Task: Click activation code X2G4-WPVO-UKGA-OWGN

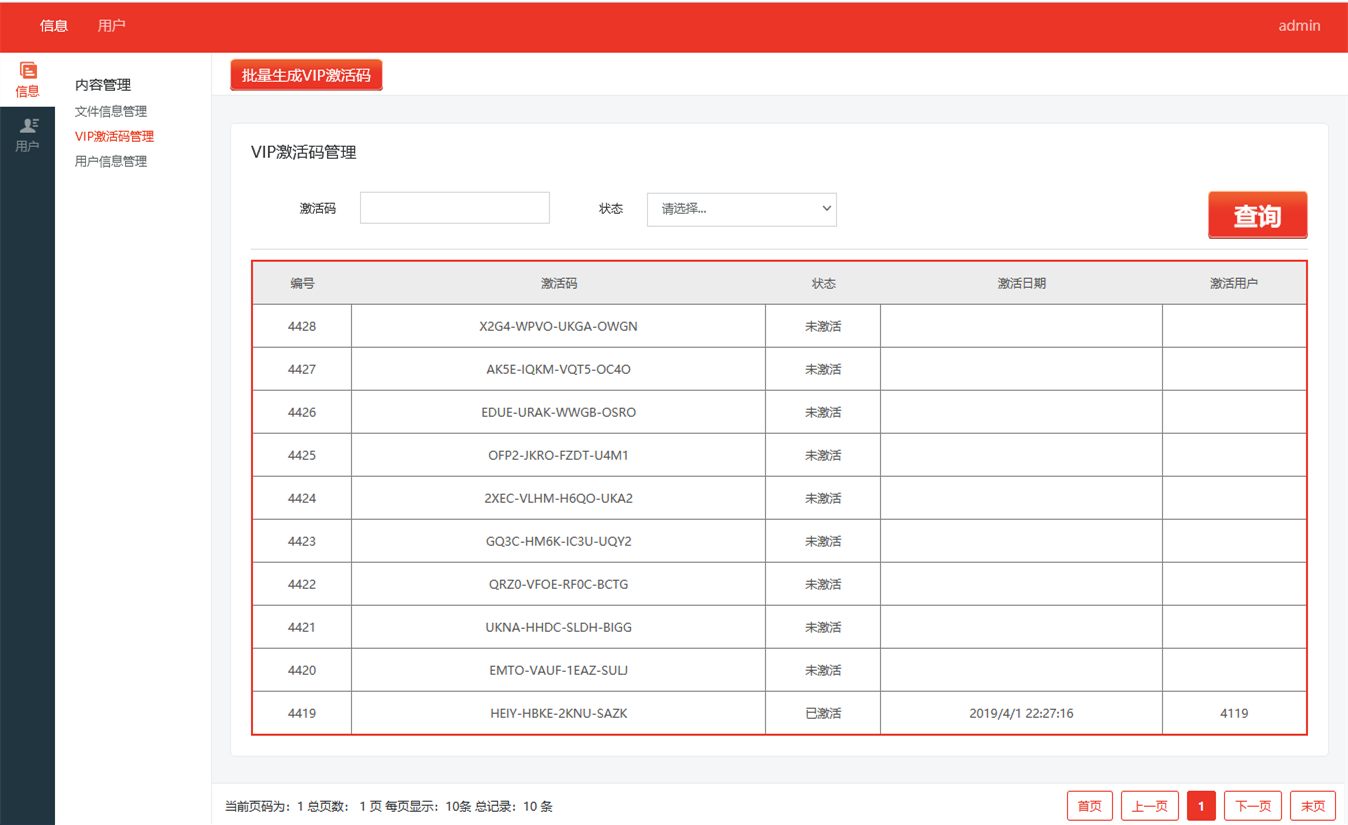Action: tap(558, 326)
